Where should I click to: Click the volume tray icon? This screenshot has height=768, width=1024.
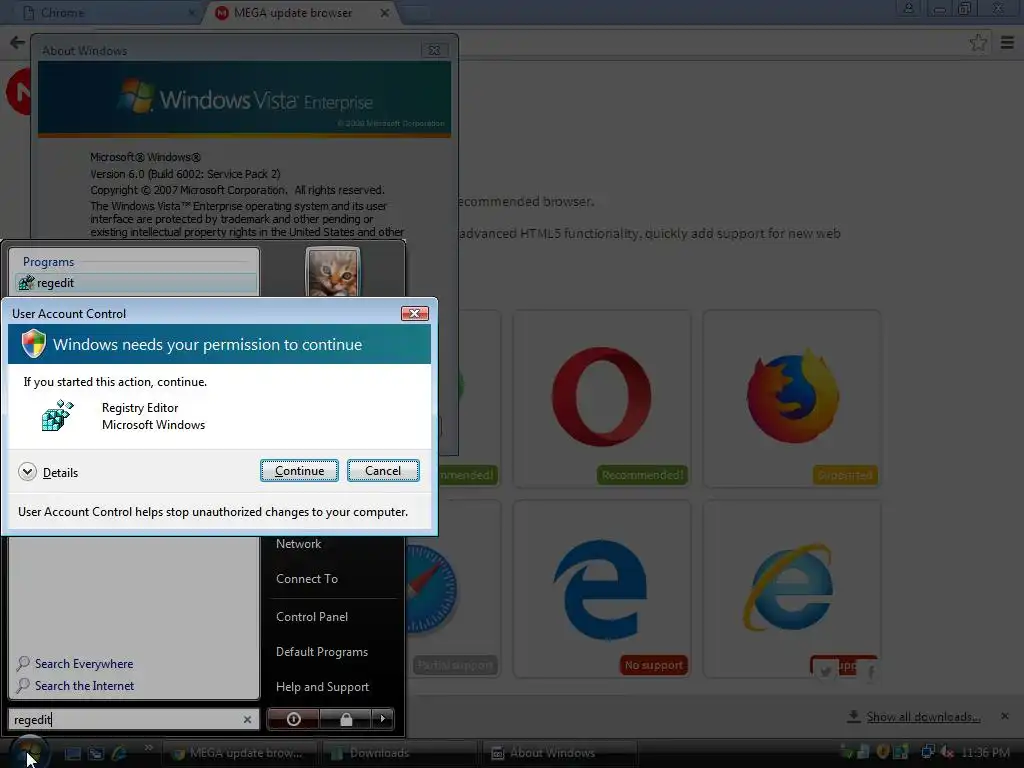pos(946,752)
